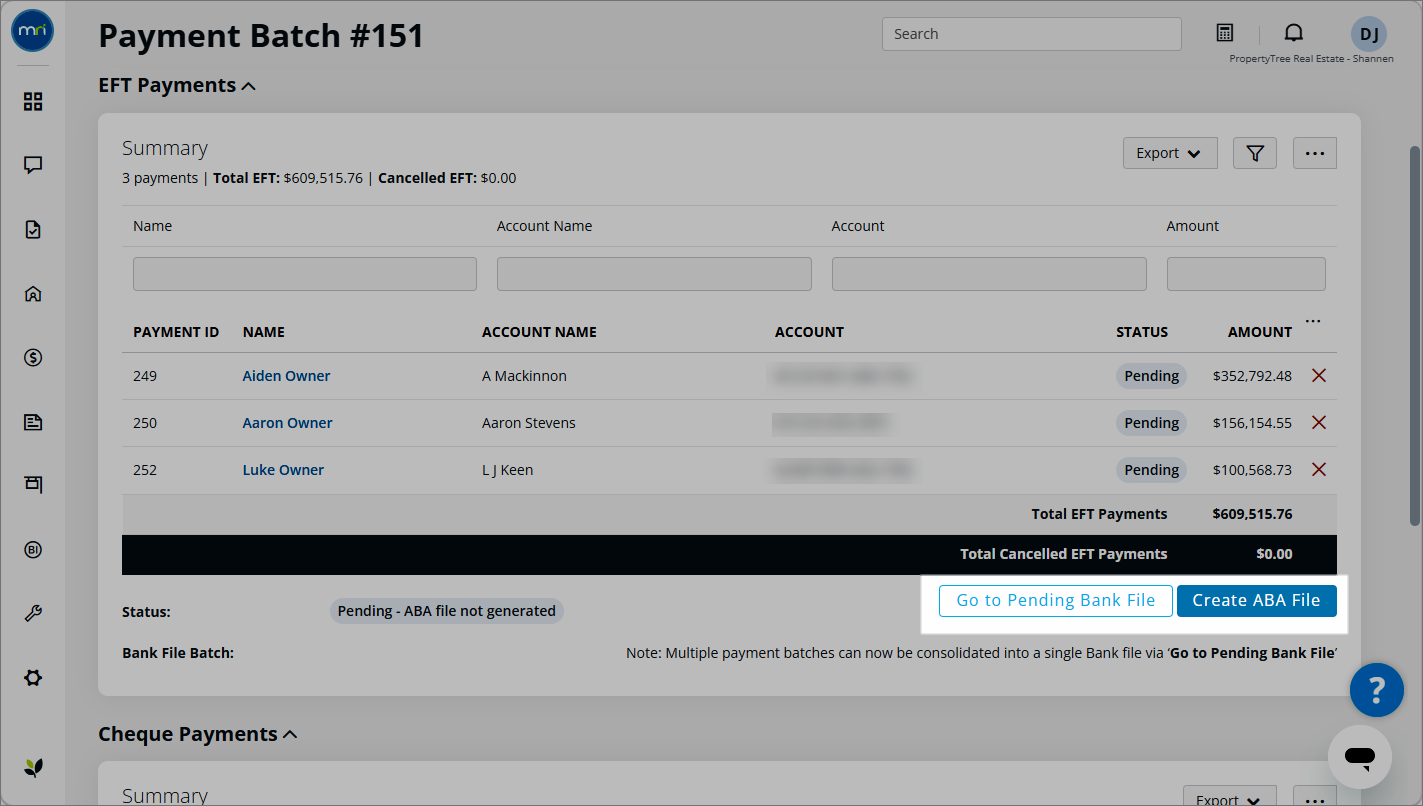Cancel Luke Owner payment with red X
Screen dimensions: 1423x806
1319,470
